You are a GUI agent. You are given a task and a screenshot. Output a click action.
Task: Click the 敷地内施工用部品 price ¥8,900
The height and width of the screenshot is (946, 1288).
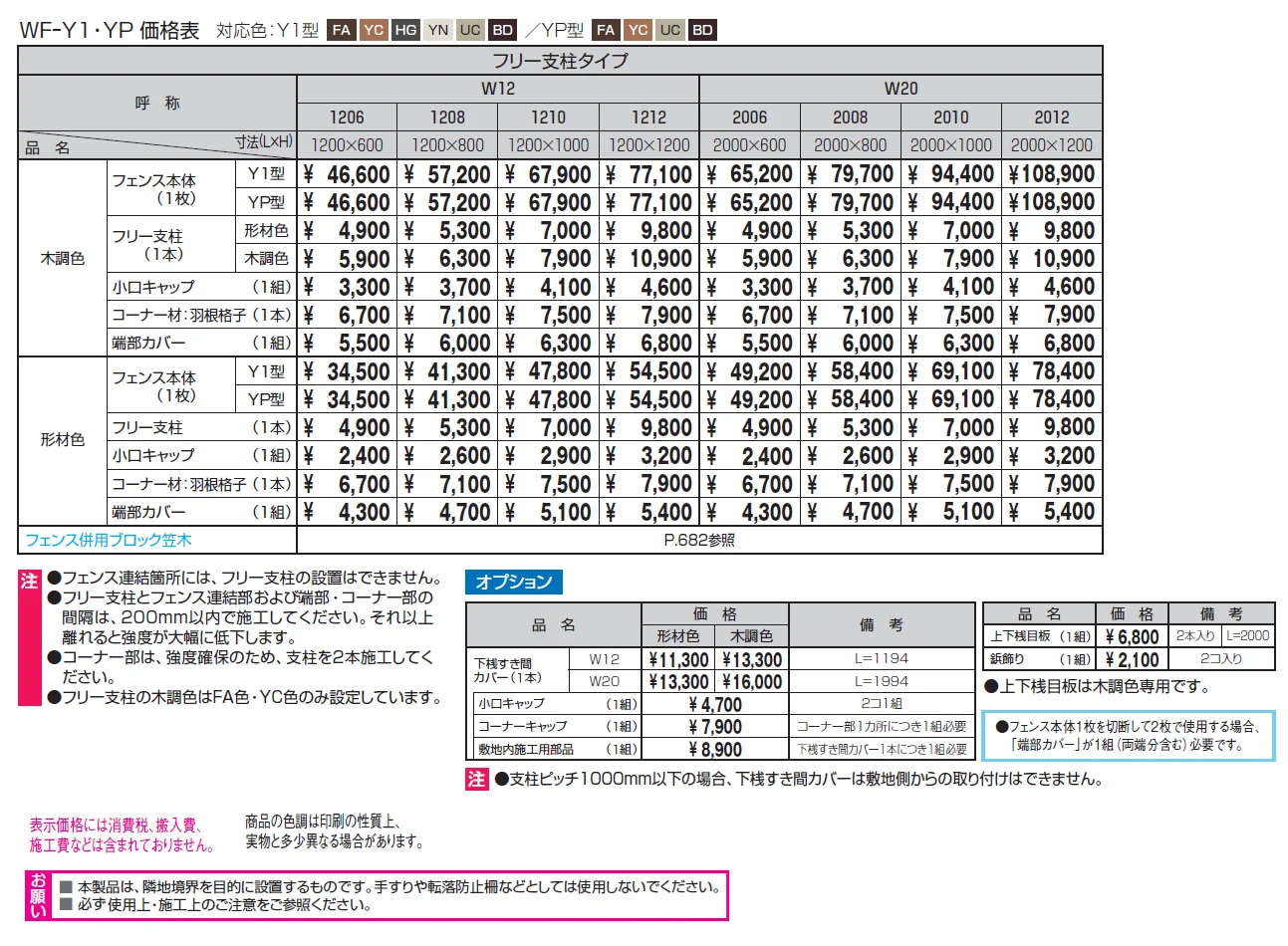click(x=715, y=750)
